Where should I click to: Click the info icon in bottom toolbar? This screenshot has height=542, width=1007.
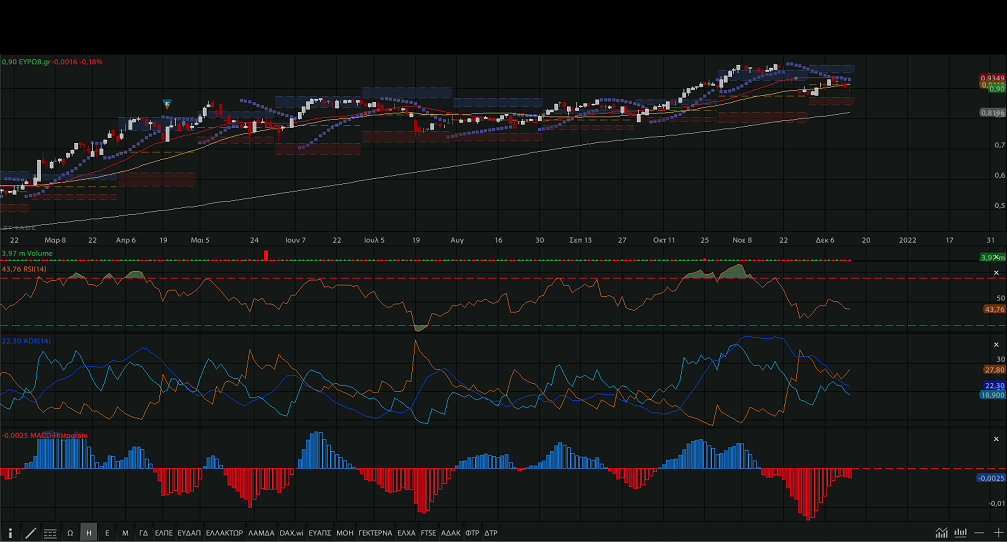[x=10, y=533]
